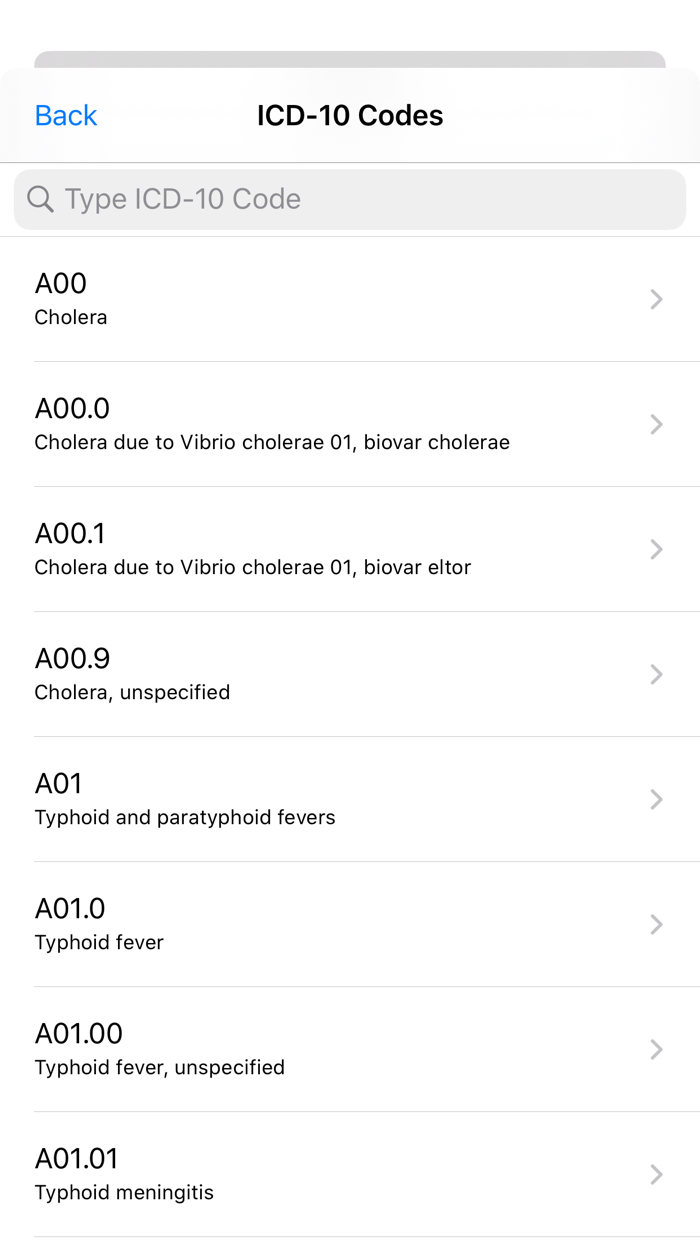Image resolution: width=700 pixels, height=1244 pixels.
Task: Tap the Back button
Action: pyautogui.click(x=65, y=115)
